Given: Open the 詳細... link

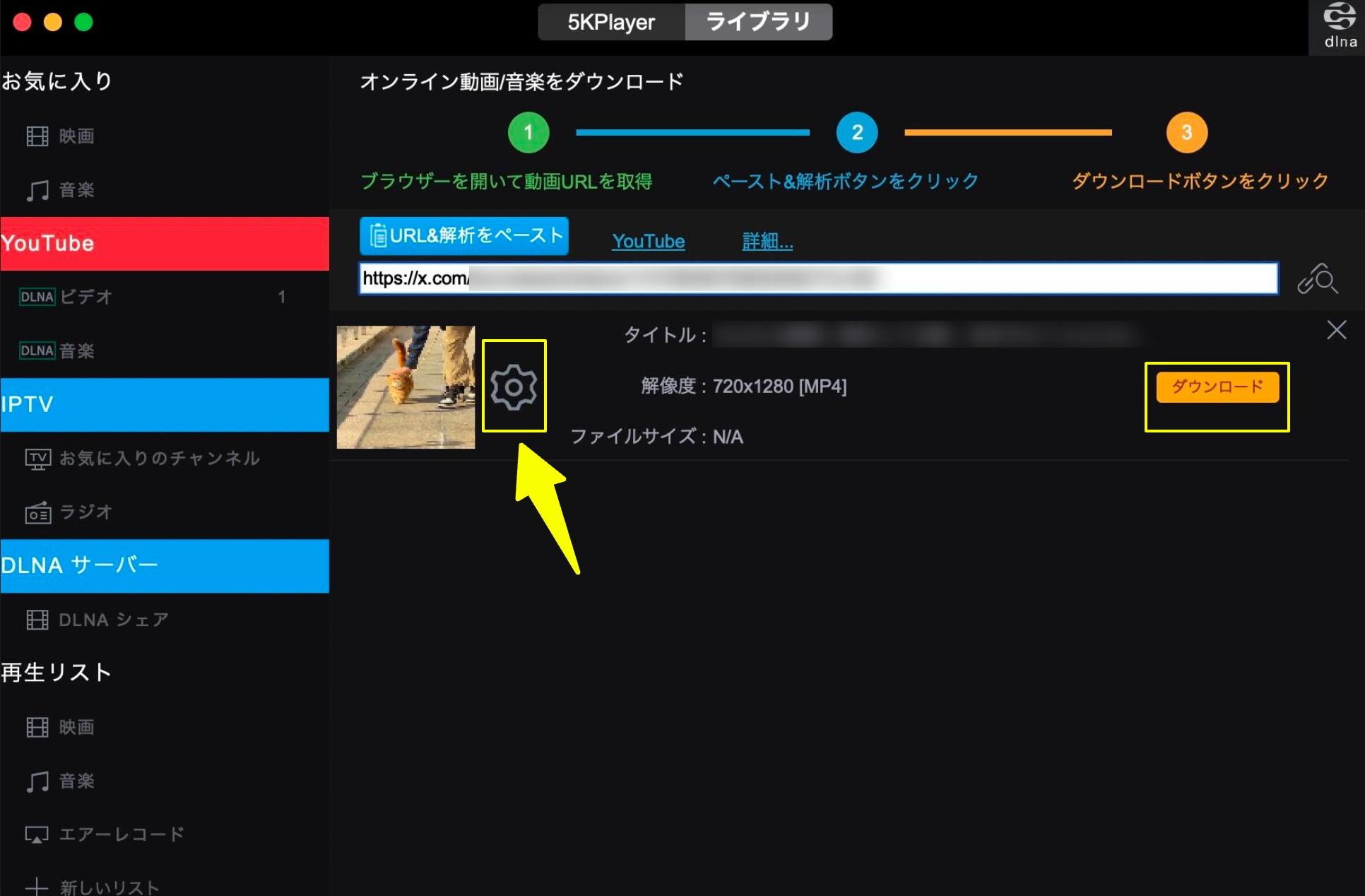Looking at the screenshot, I should click(767, 241).
